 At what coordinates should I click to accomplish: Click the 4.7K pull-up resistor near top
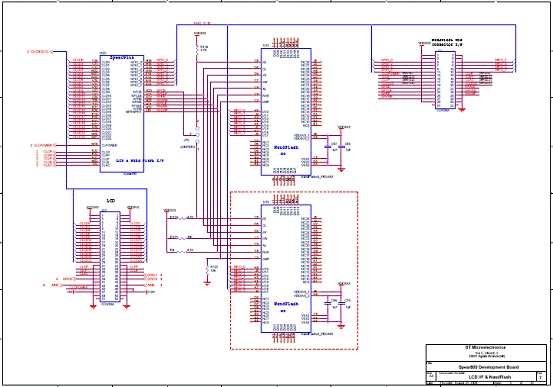click(x=197, y=50)
